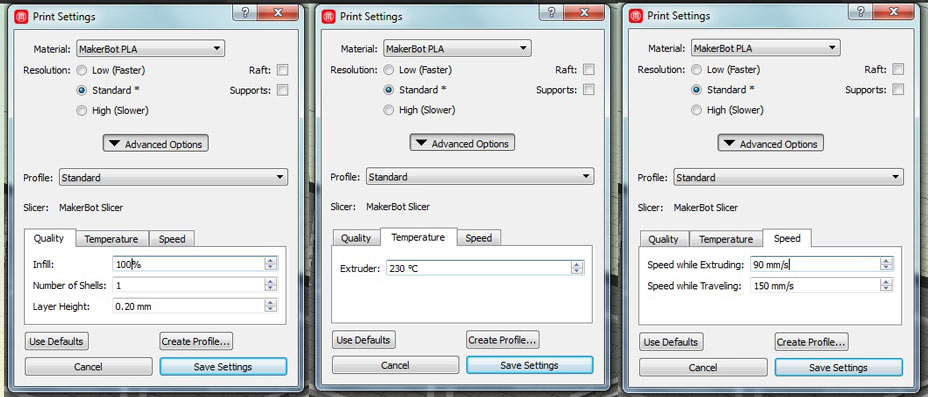
Task: Click the Speed while Traveling 150 mm/s field
Action: click(x=816, y=285)
